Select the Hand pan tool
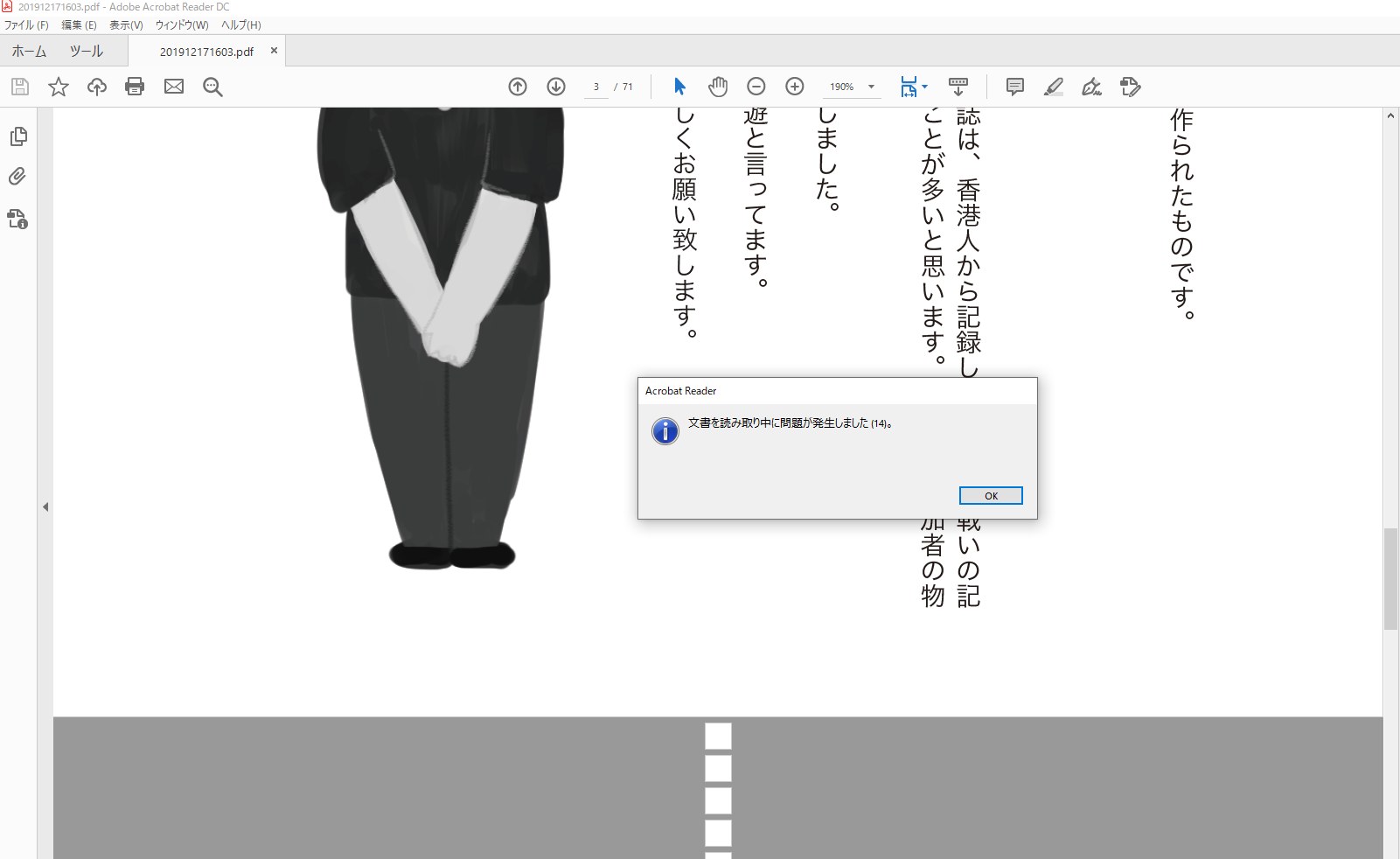The height and width of the screenshot is (859, 1400). pyautogui.click(x=718, y=87)
